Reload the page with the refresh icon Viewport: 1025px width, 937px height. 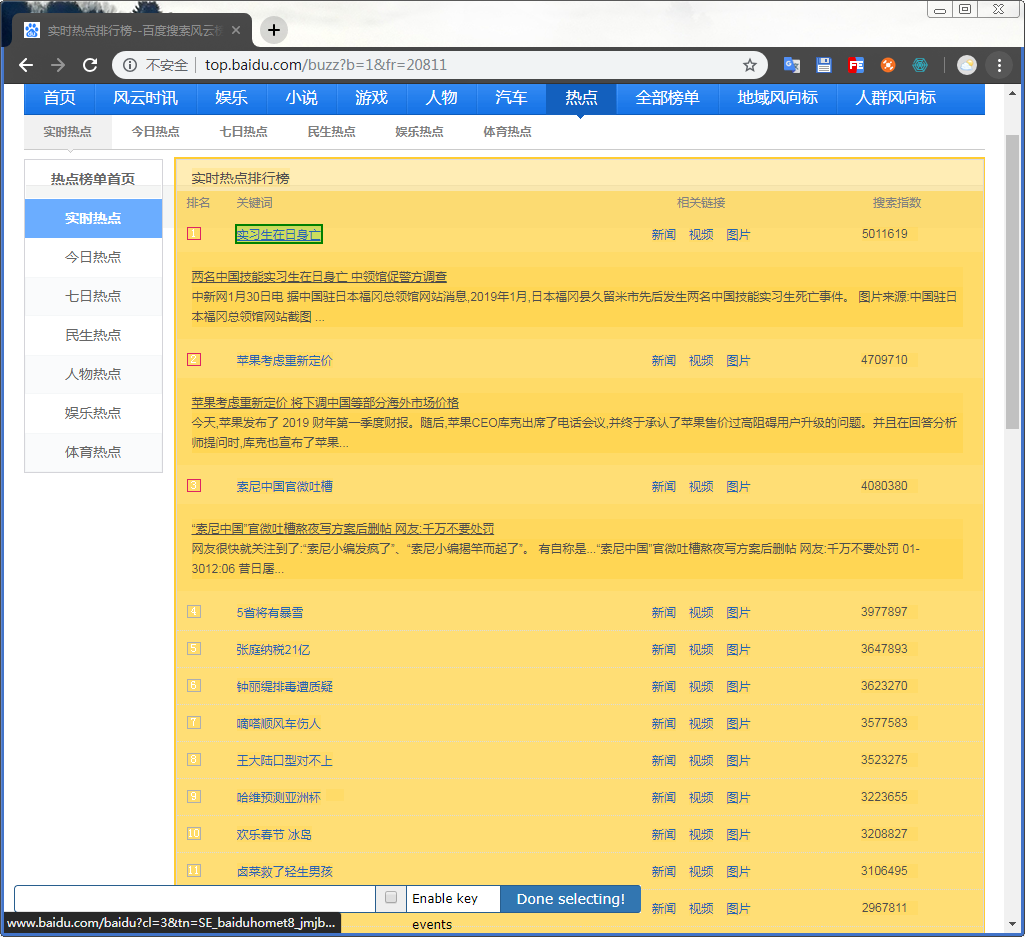tap(90, 65)
